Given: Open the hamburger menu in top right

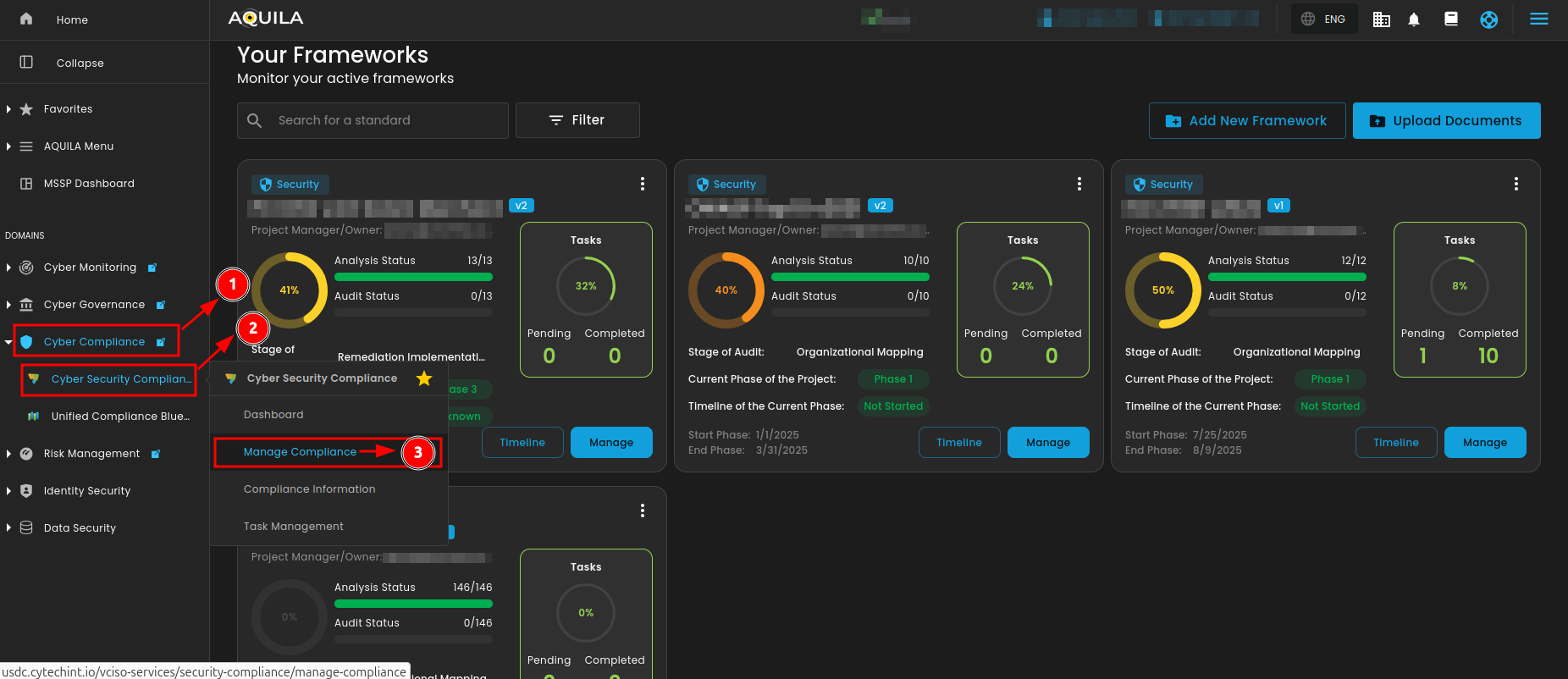Looking at the screenshot, I should tap(1538, 19).
